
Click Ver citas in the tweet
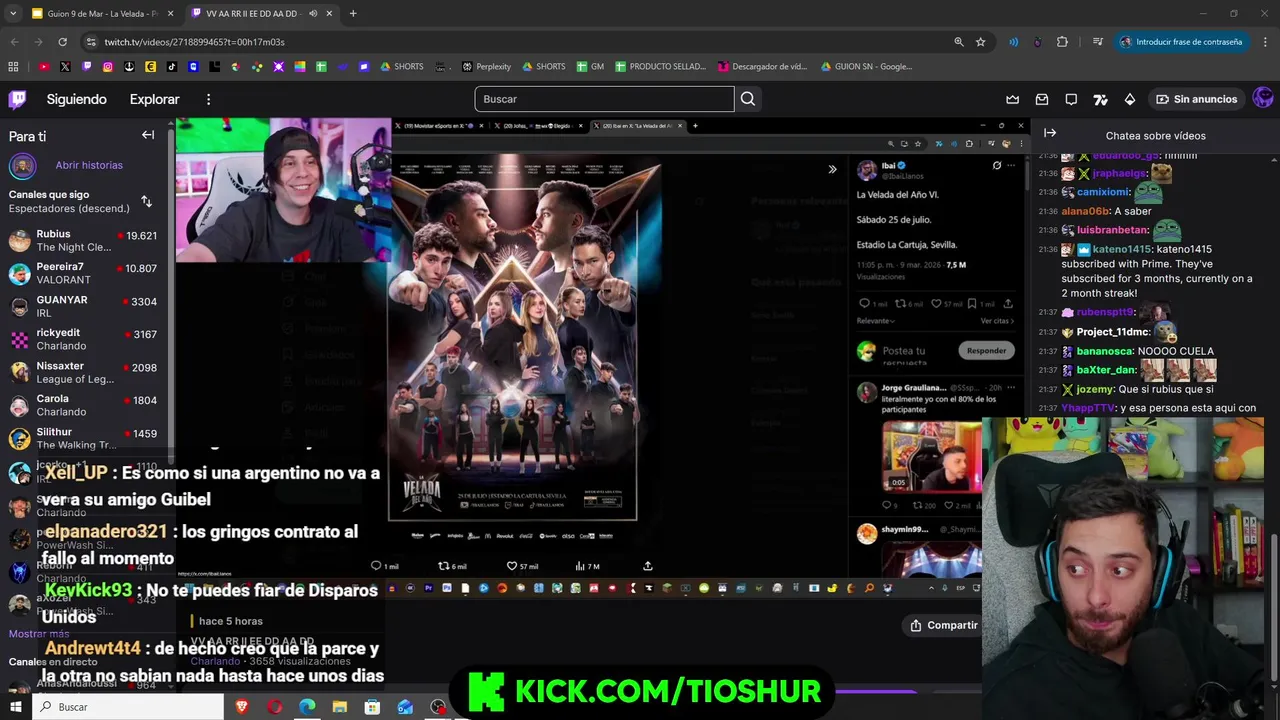click(996, 321)
